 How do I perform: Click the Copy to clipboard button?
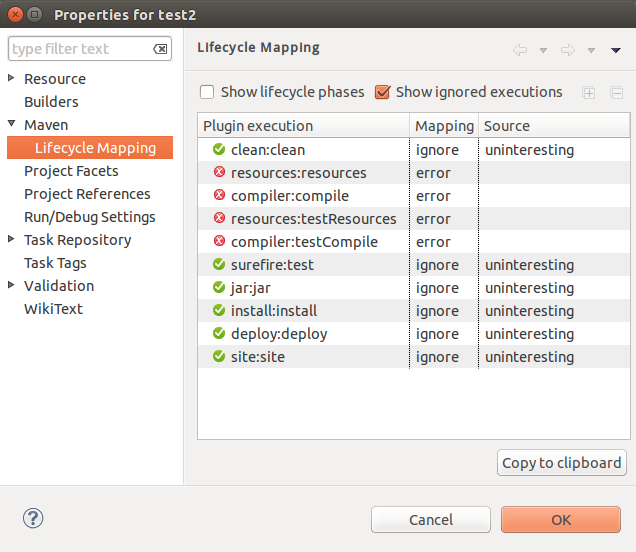(x=562, y=463)
